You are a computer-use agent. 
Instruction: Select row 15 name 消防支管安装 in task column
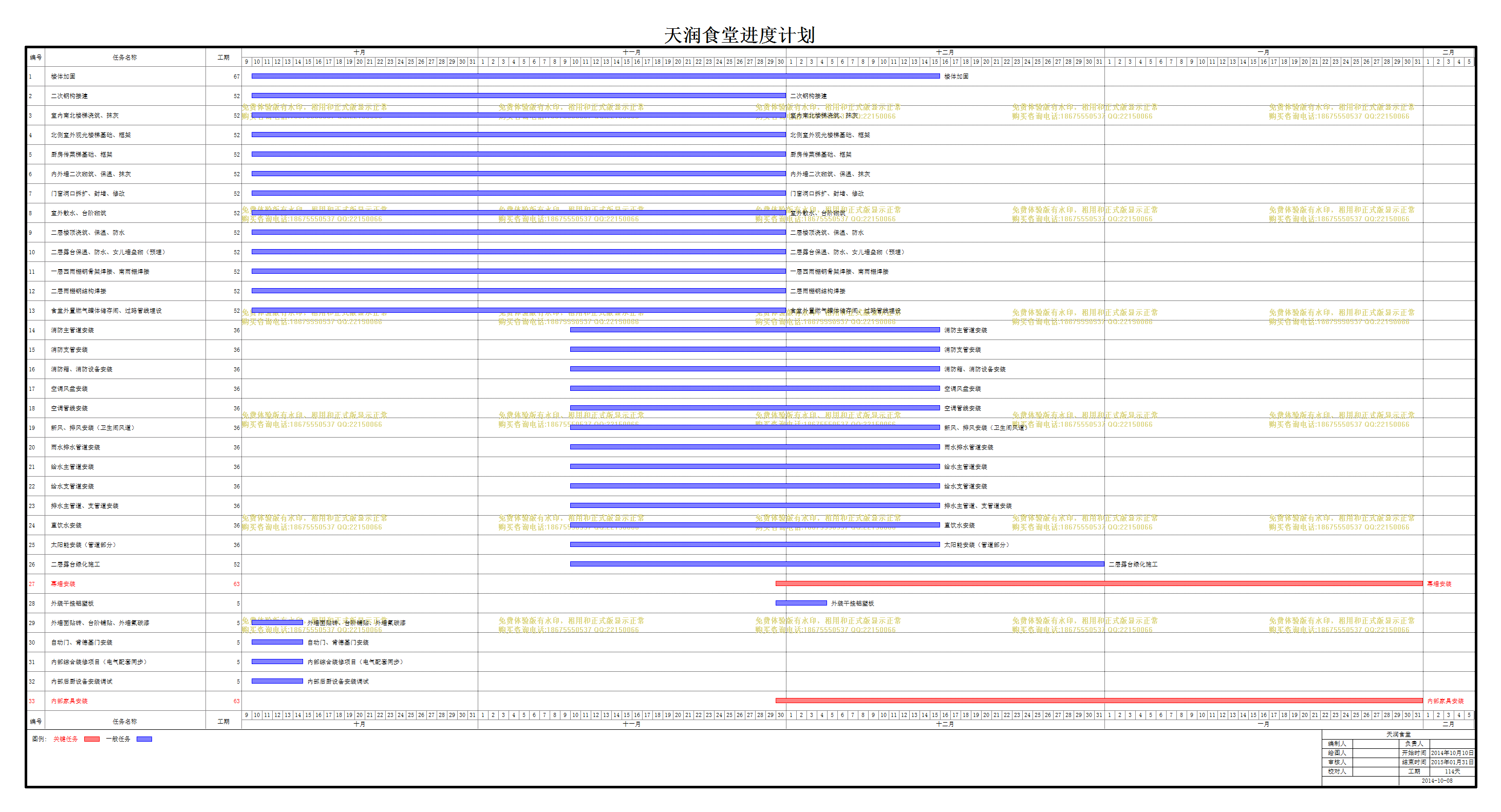point(69,350)
